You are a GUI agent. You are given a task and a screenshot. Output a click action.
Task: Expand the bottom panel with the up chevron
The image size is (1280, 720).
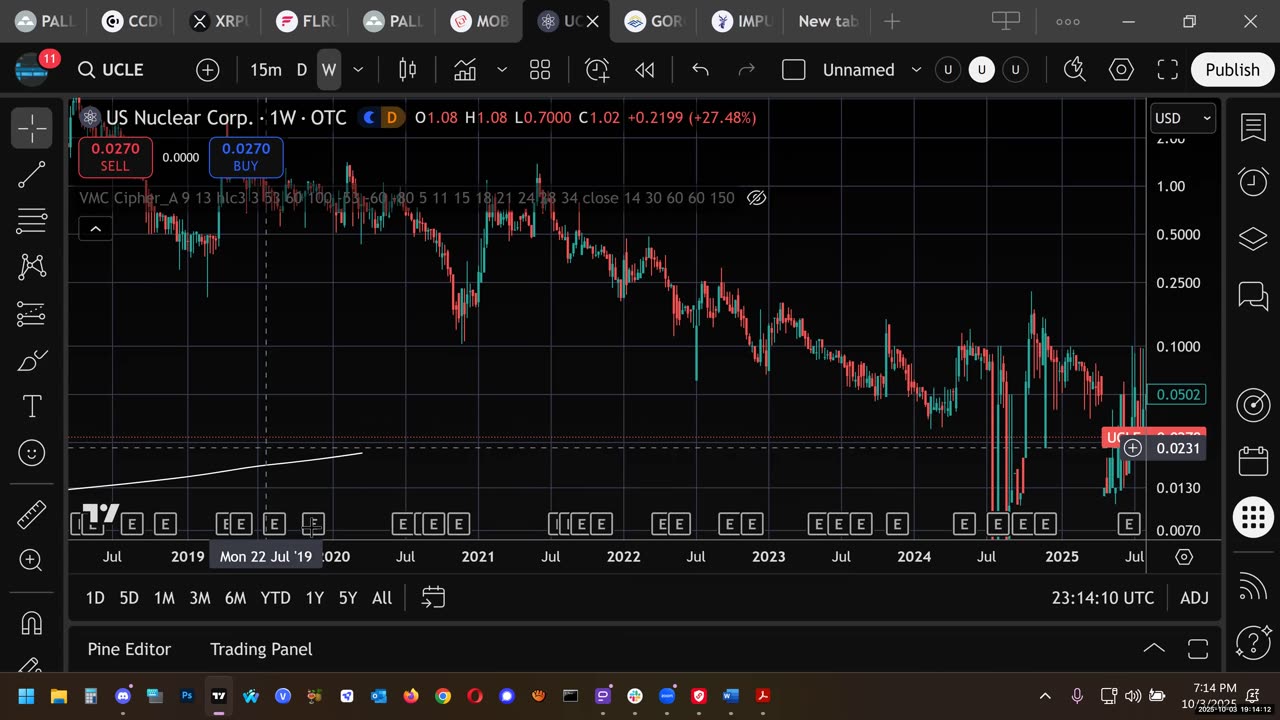coord(1154,649)
